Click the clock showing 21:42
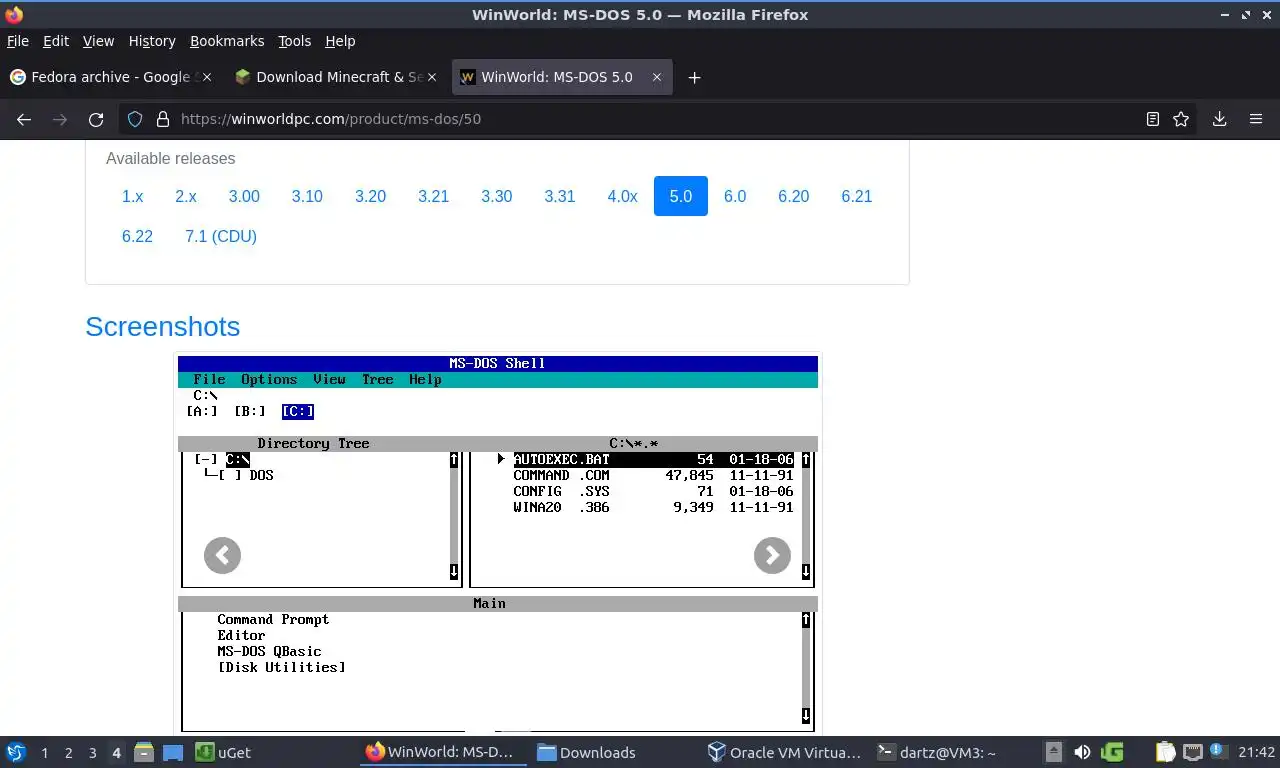Screen dimensions: 1280x768 click(1256, 753)
